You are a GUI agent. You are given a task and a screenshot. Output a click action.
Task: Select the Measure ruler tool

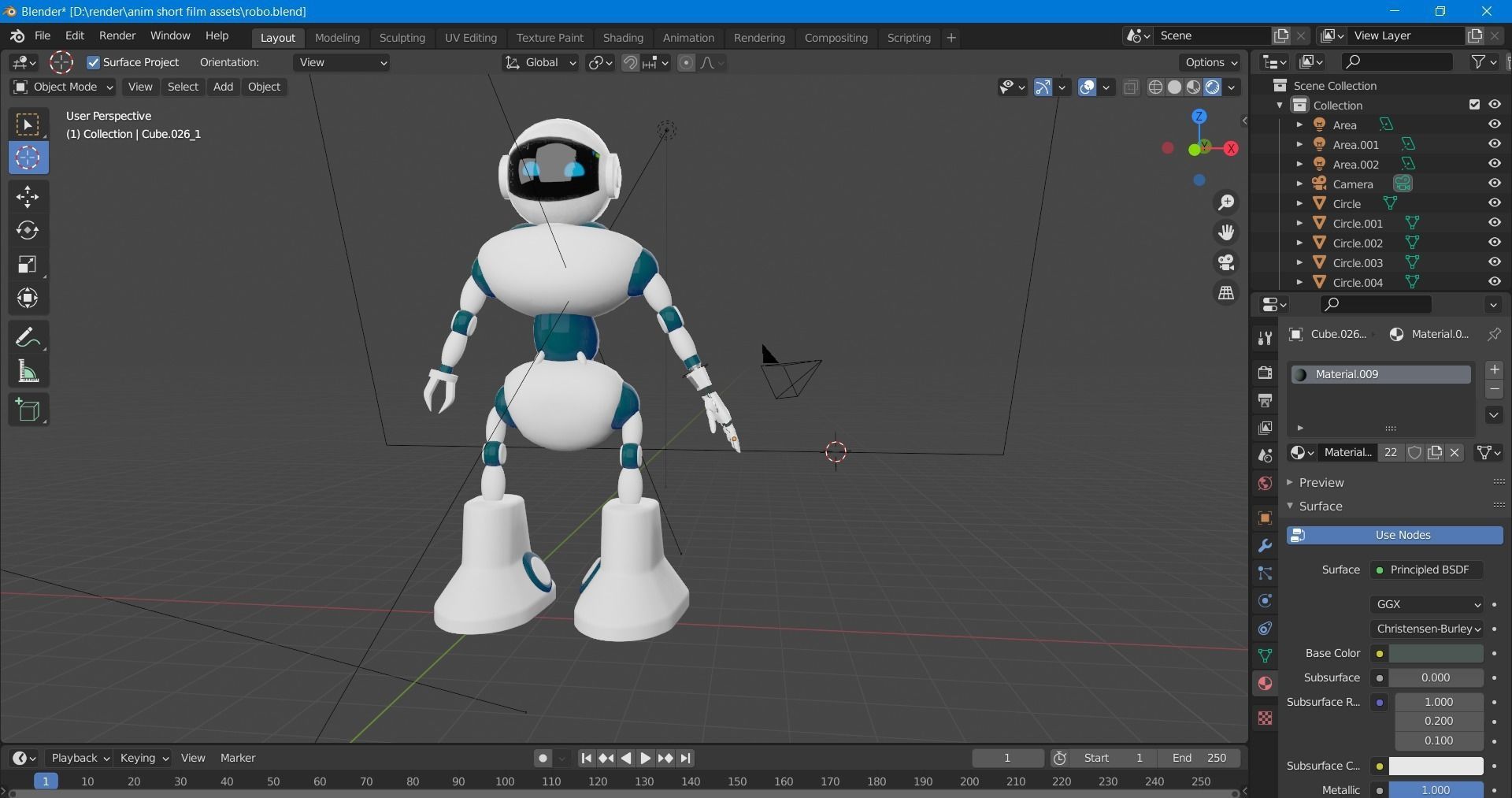(28, 372)
